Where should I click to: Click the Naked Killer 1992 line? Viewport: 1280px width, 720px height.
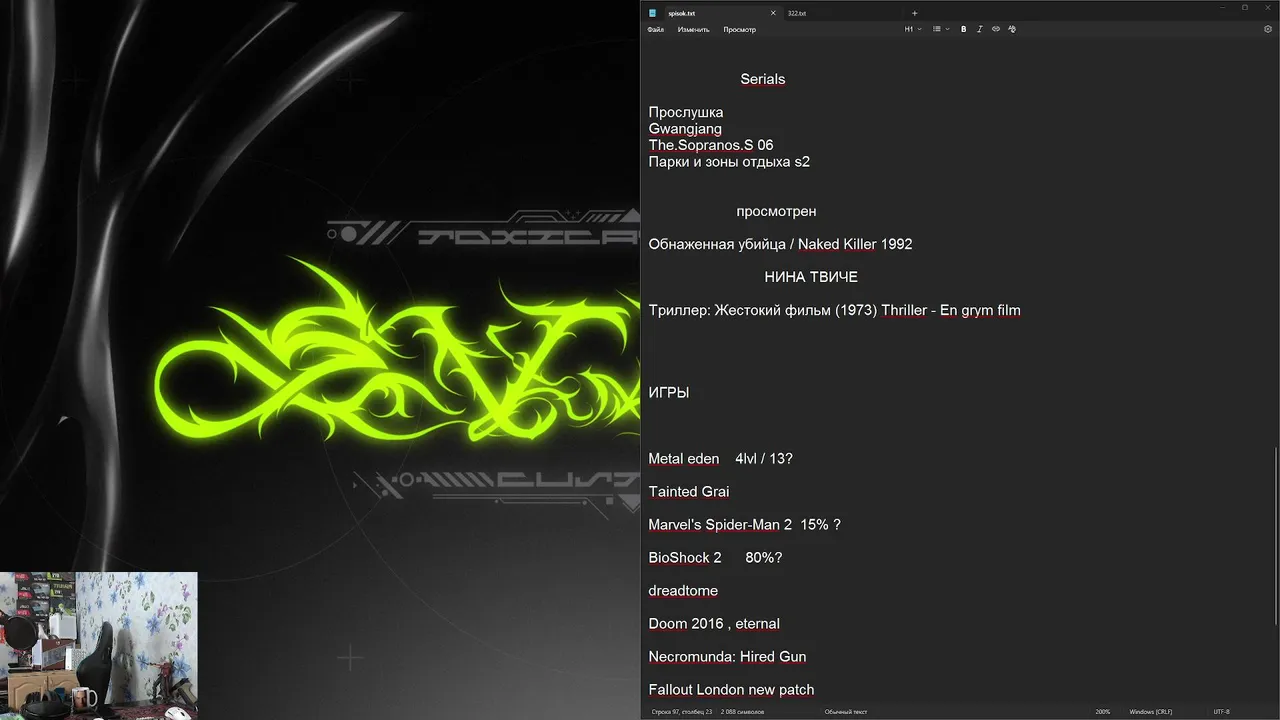(780, 244)
